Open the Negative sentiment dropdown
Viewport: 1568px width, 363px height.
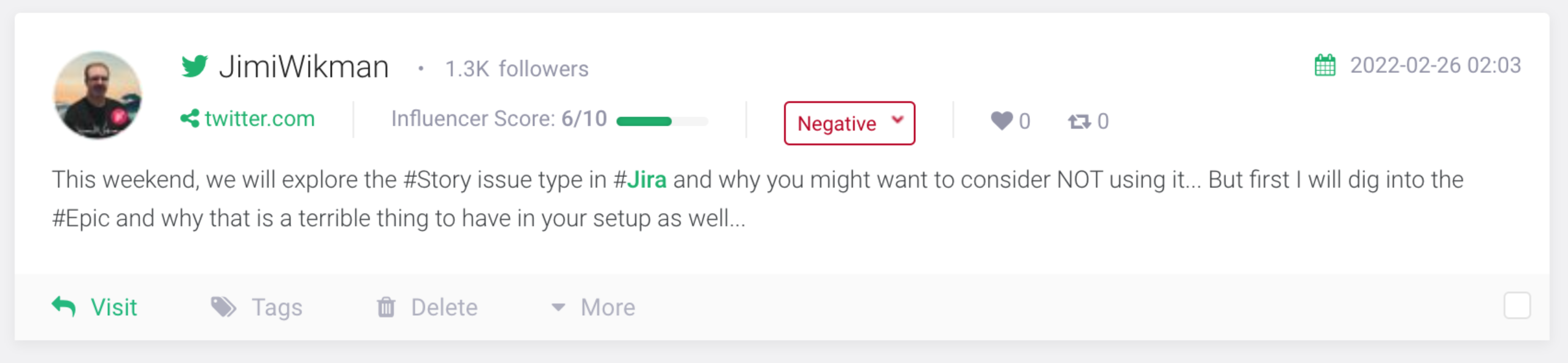pos(850,123)
